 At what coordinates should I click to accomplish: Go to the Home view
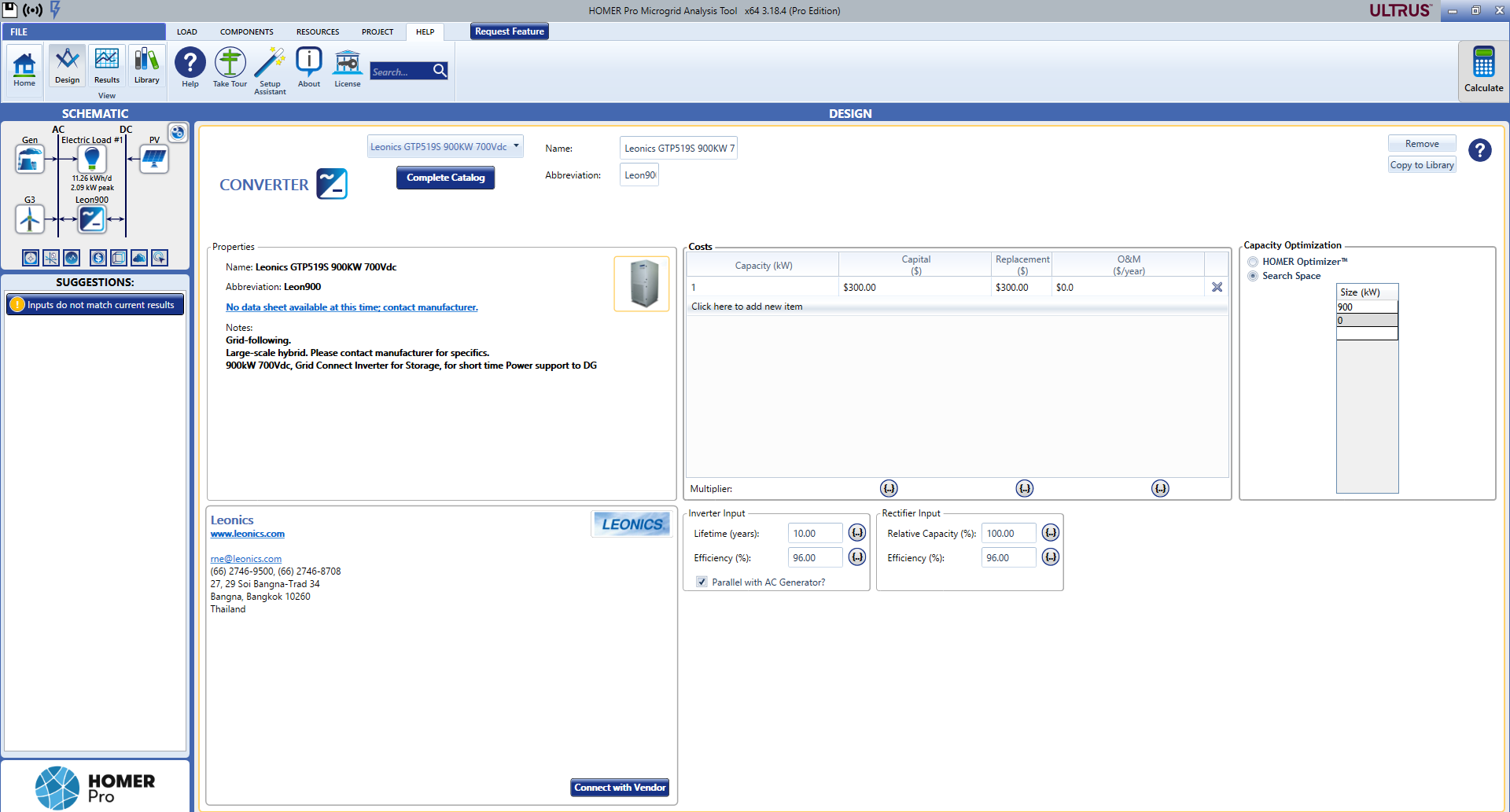24,68
